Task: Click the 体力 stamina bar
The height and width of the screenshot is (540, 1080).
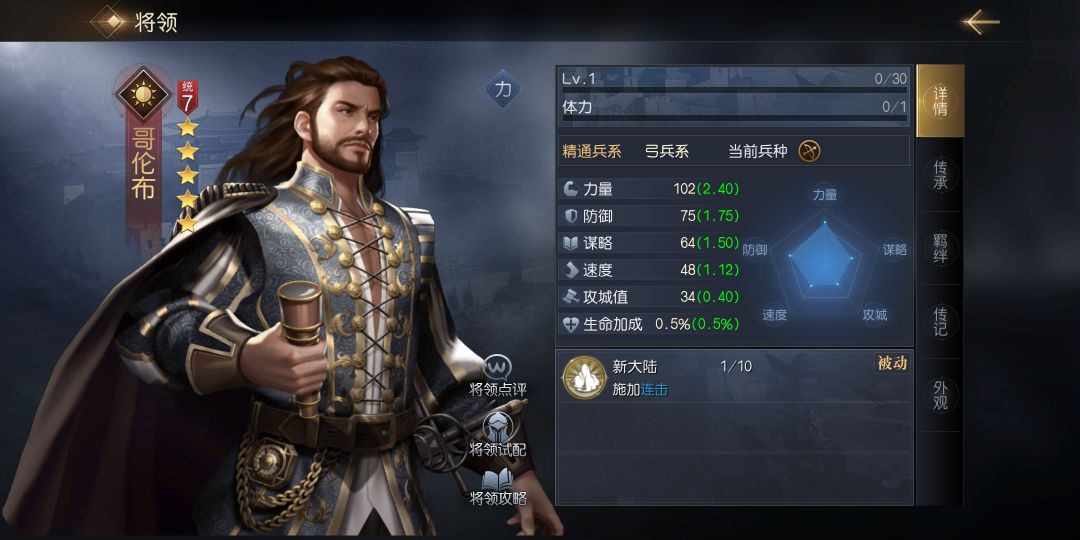Action: (734, 118)
